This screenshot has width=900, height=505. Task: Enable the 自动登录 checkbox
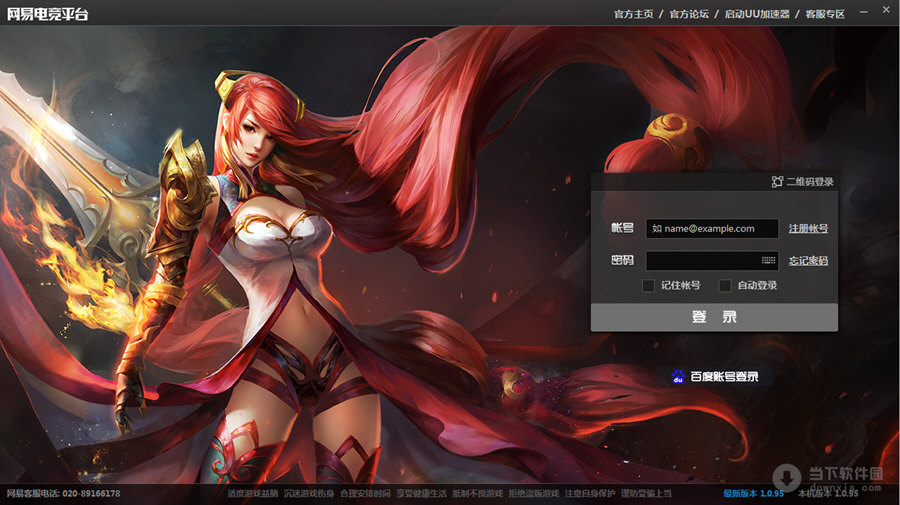click(725, 285)
